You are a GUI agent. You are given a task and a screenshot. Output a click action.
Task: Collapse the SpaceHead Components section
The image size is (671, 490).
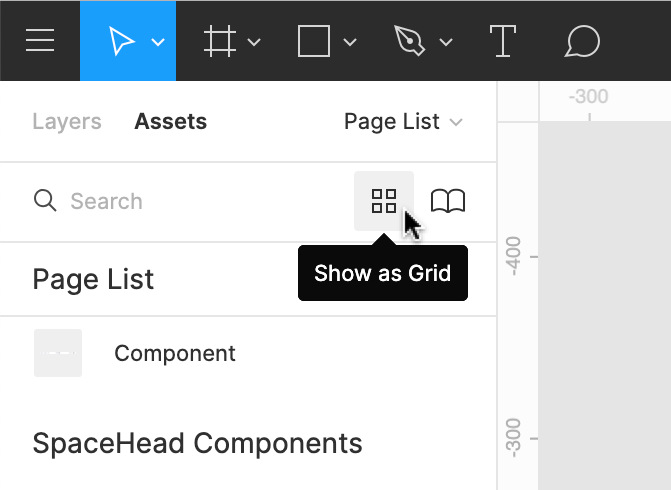[x=197, y=443]
